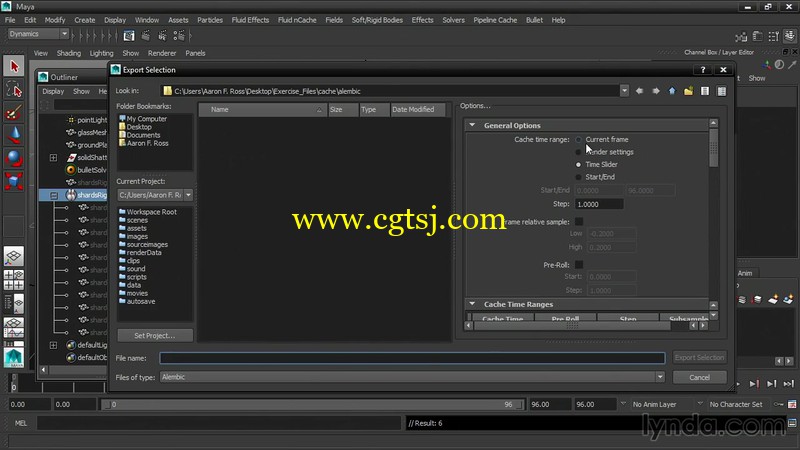Screen dimensions: 800x450
Task: Create a new folder in dialog
Action: [x=688, y=91]
